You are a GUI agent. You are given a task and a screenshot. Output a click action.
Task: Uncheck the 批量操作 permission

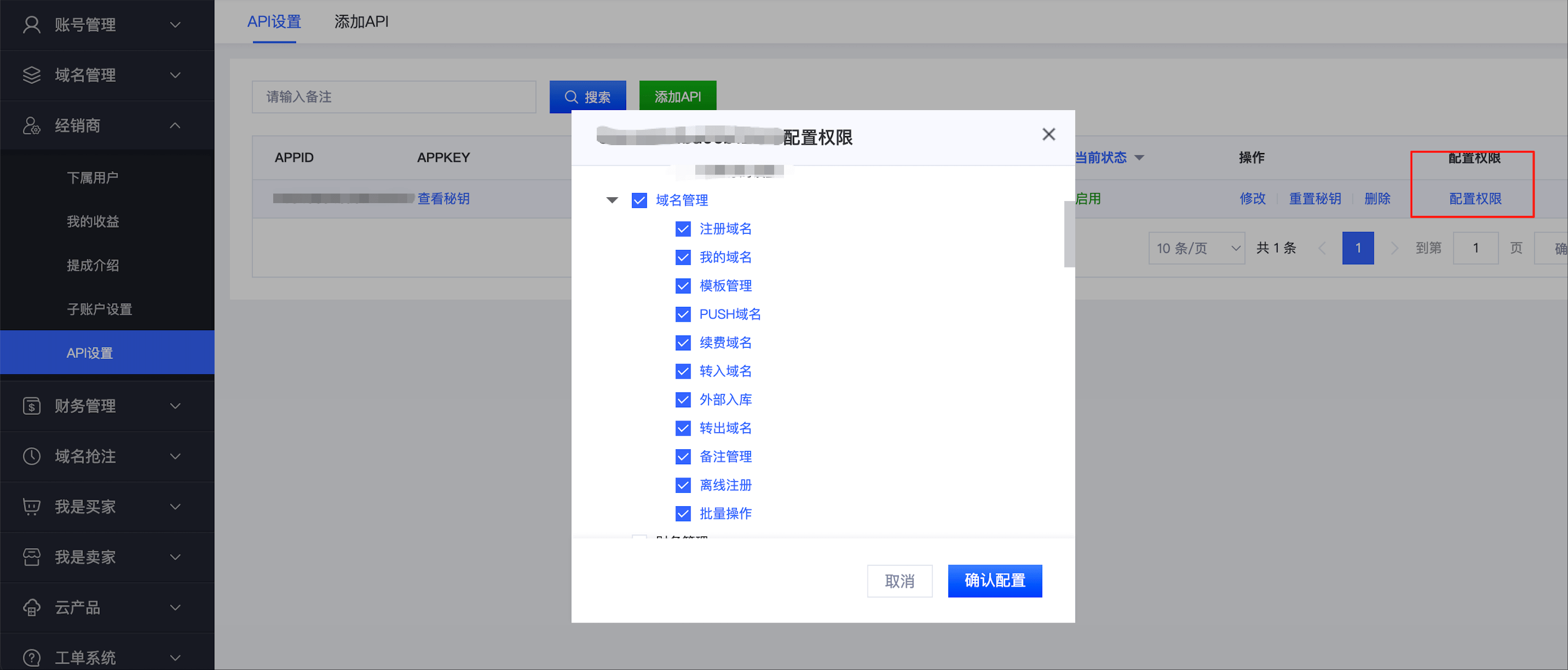[x=683, y=514]
